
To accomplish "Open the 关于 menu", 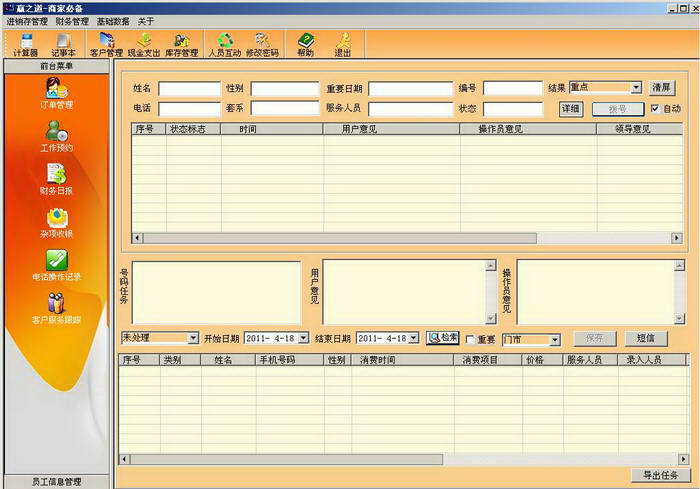I will 146,21.
